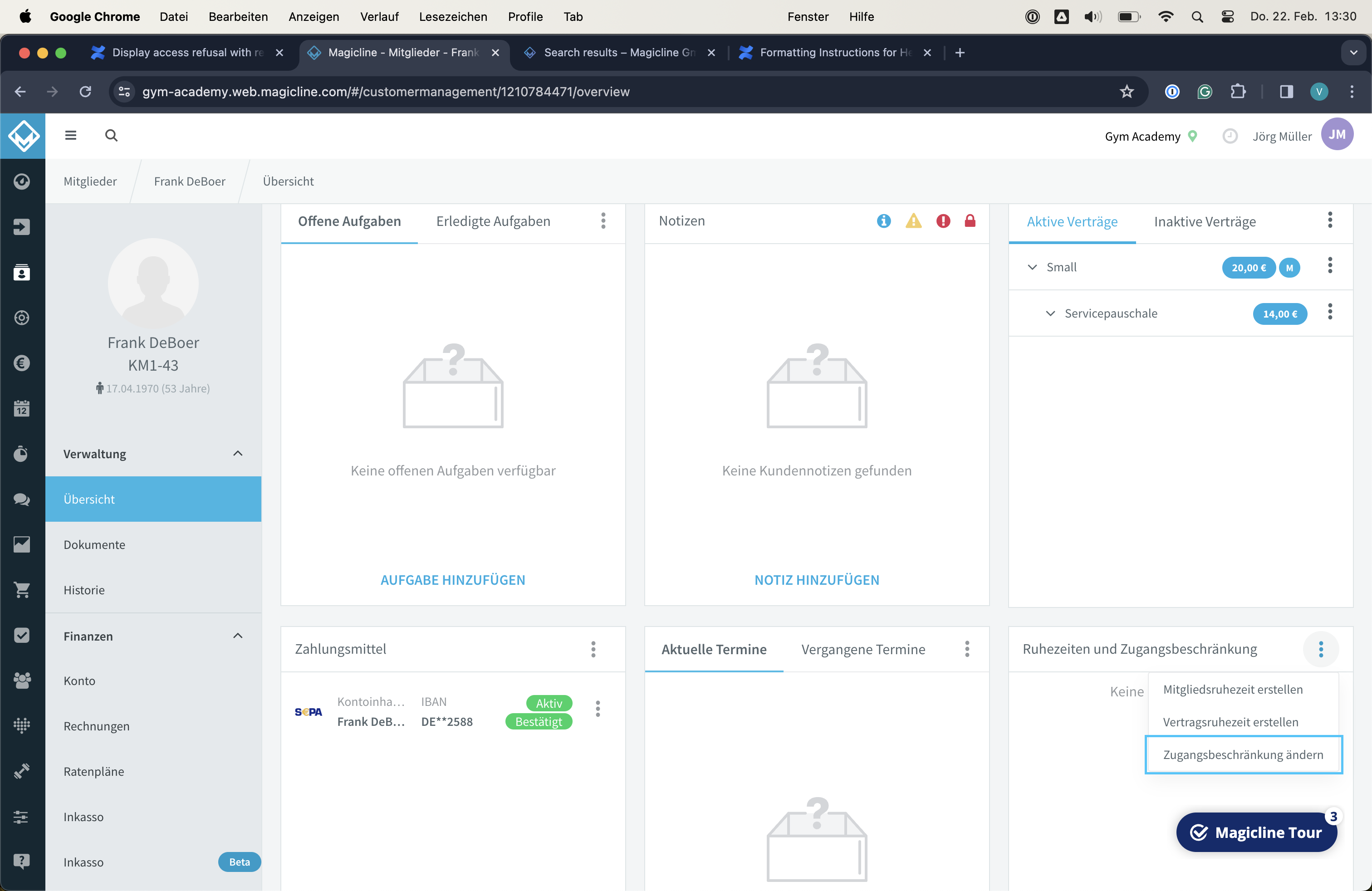
Task: Expand the Small contract row
Action: (x=1032, y=267)
